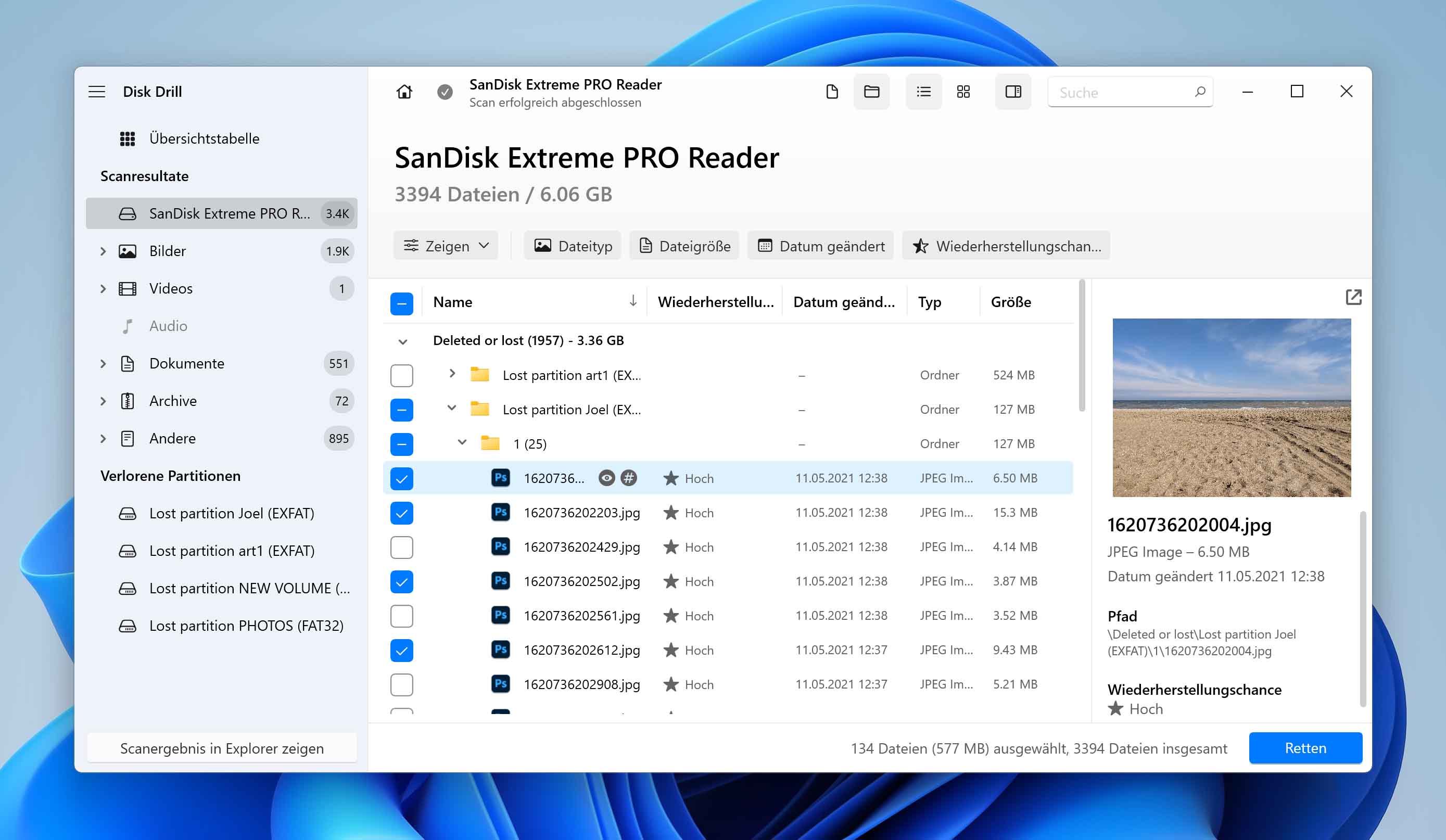The image size is (1446, 840).
Task: Click folder icon of Lost partition Joel row
Action: [x=480, y=409]
